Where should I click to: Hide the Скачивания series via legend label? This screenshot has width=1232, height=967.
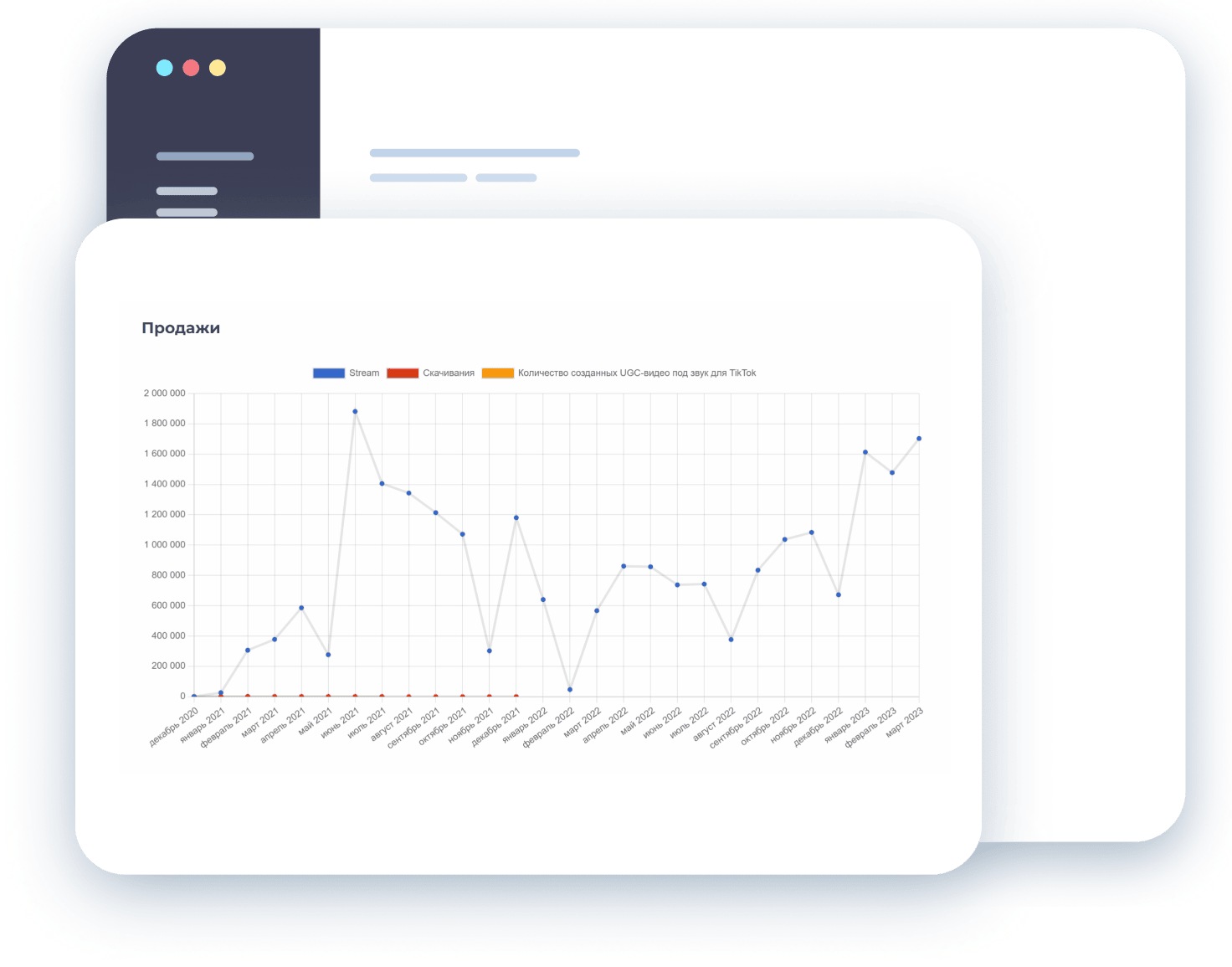tap(449, 373)
